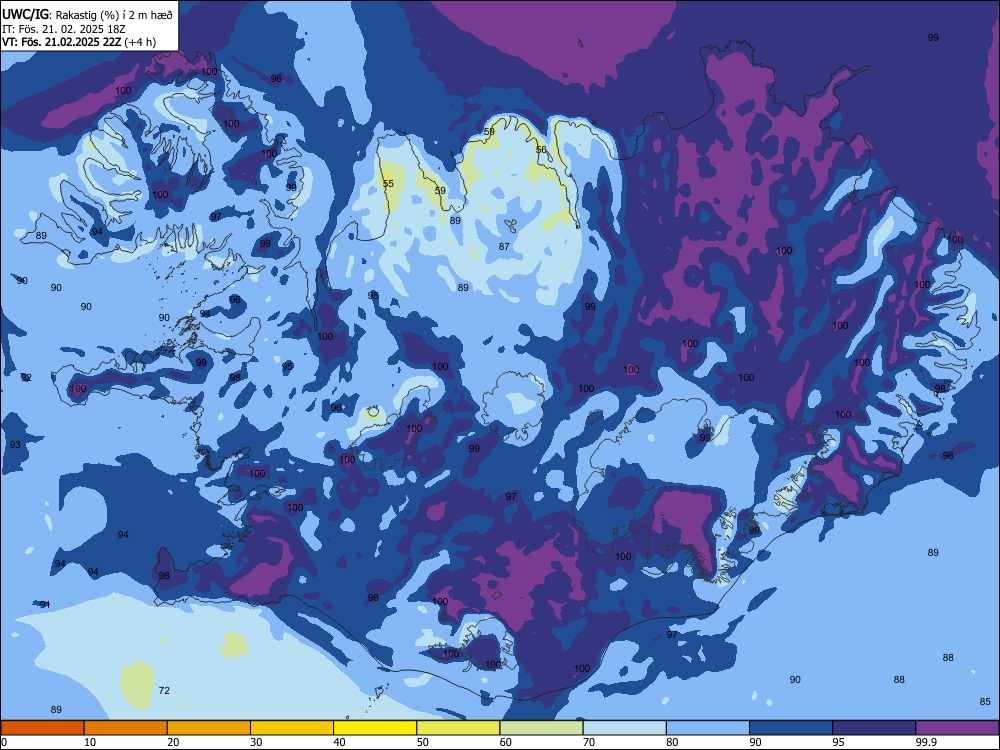The height and width of the screenshot is (750, 1000).
Task: Click the 10–20 orange legend swatch
Action: coord(126,728)
